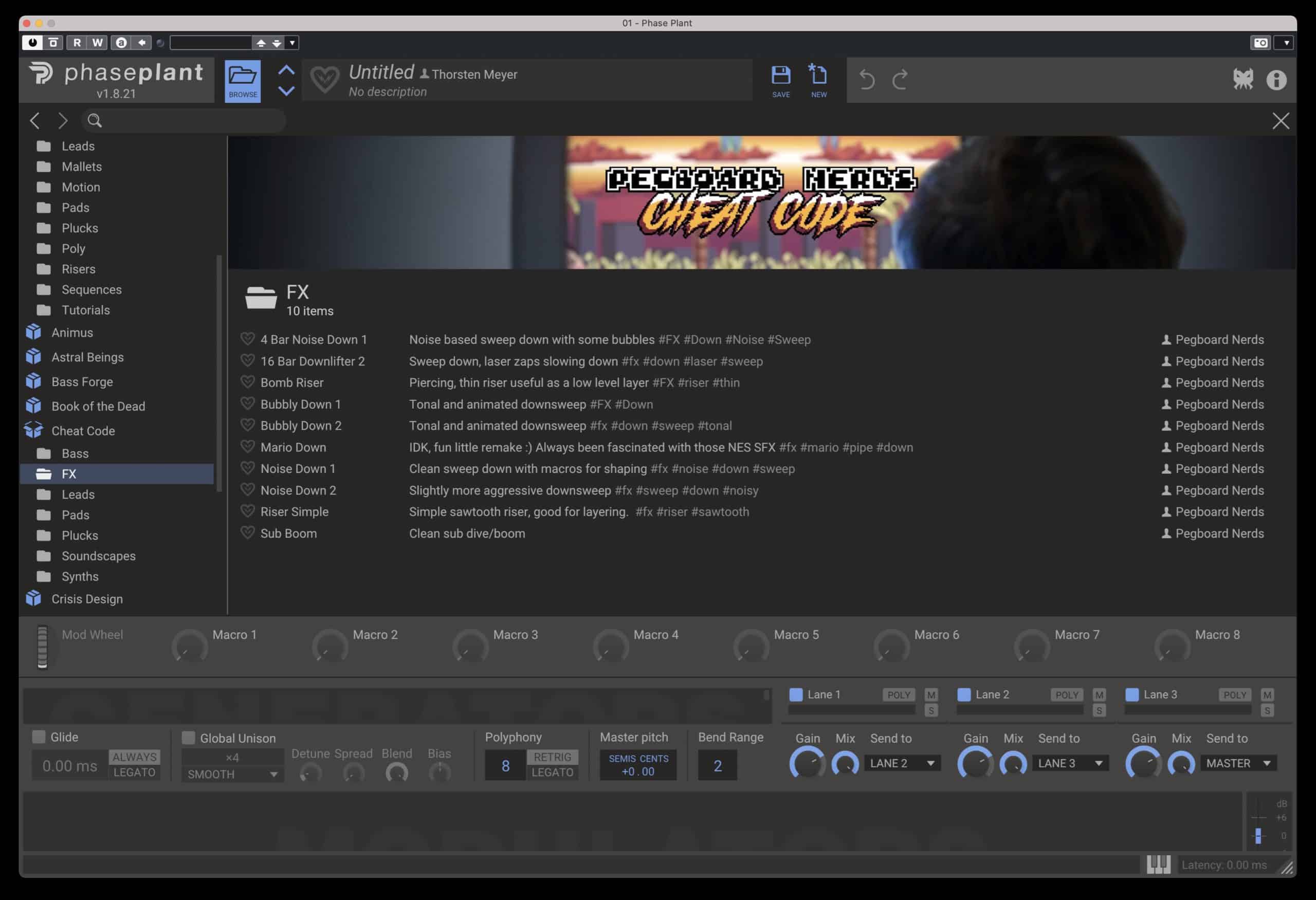The height and width of the screenshot is (900, 1316).
Task: Select the Bass folder under Cheat Code
Action: pyautogui.click(x=75, y=453)
